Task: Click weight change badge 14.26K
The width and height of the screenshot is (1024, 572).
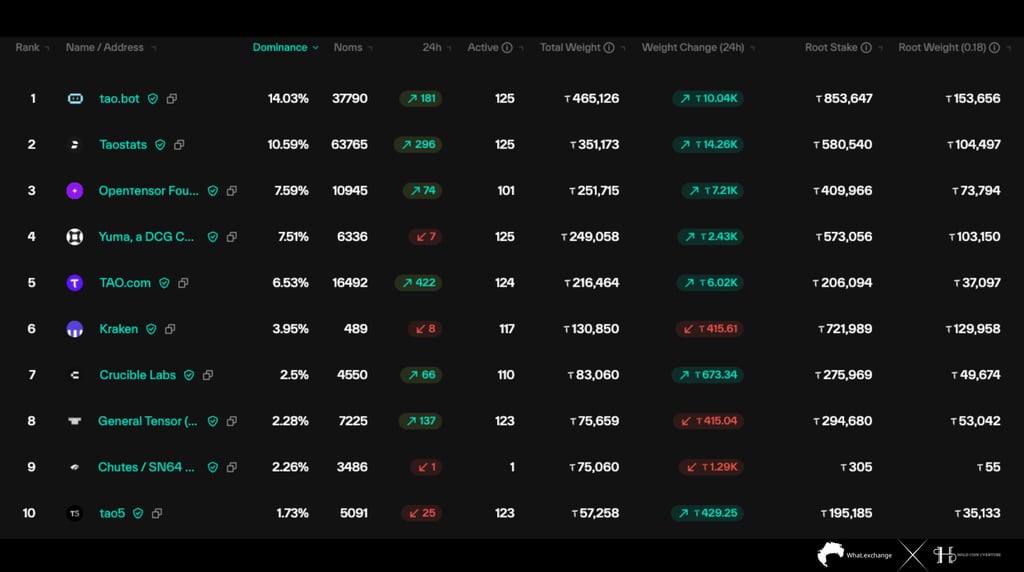Action: pos(708,144)
